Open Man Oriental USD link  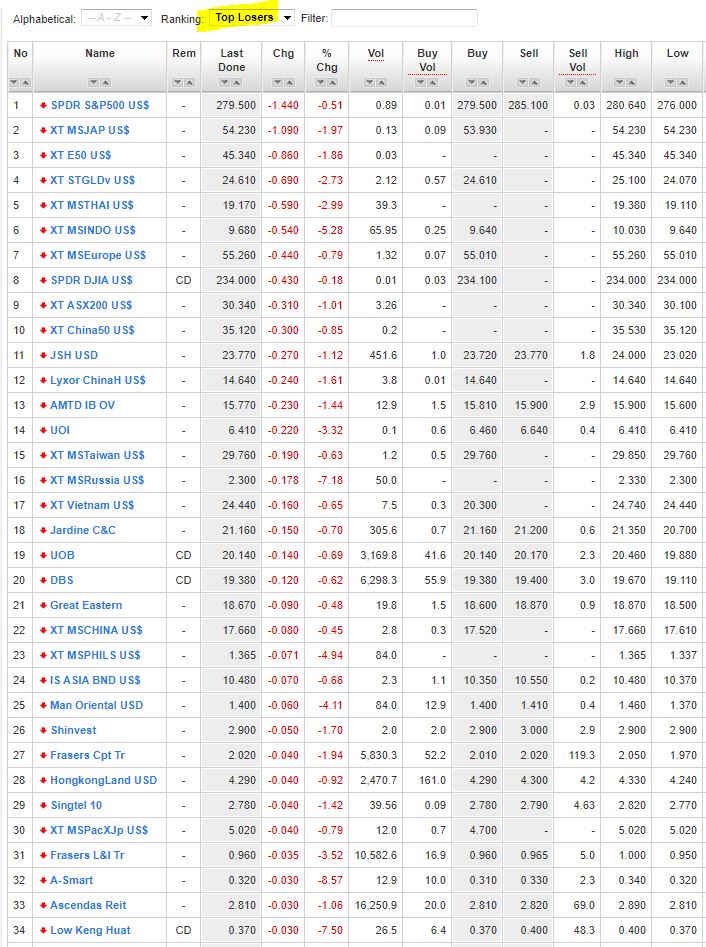97,705
